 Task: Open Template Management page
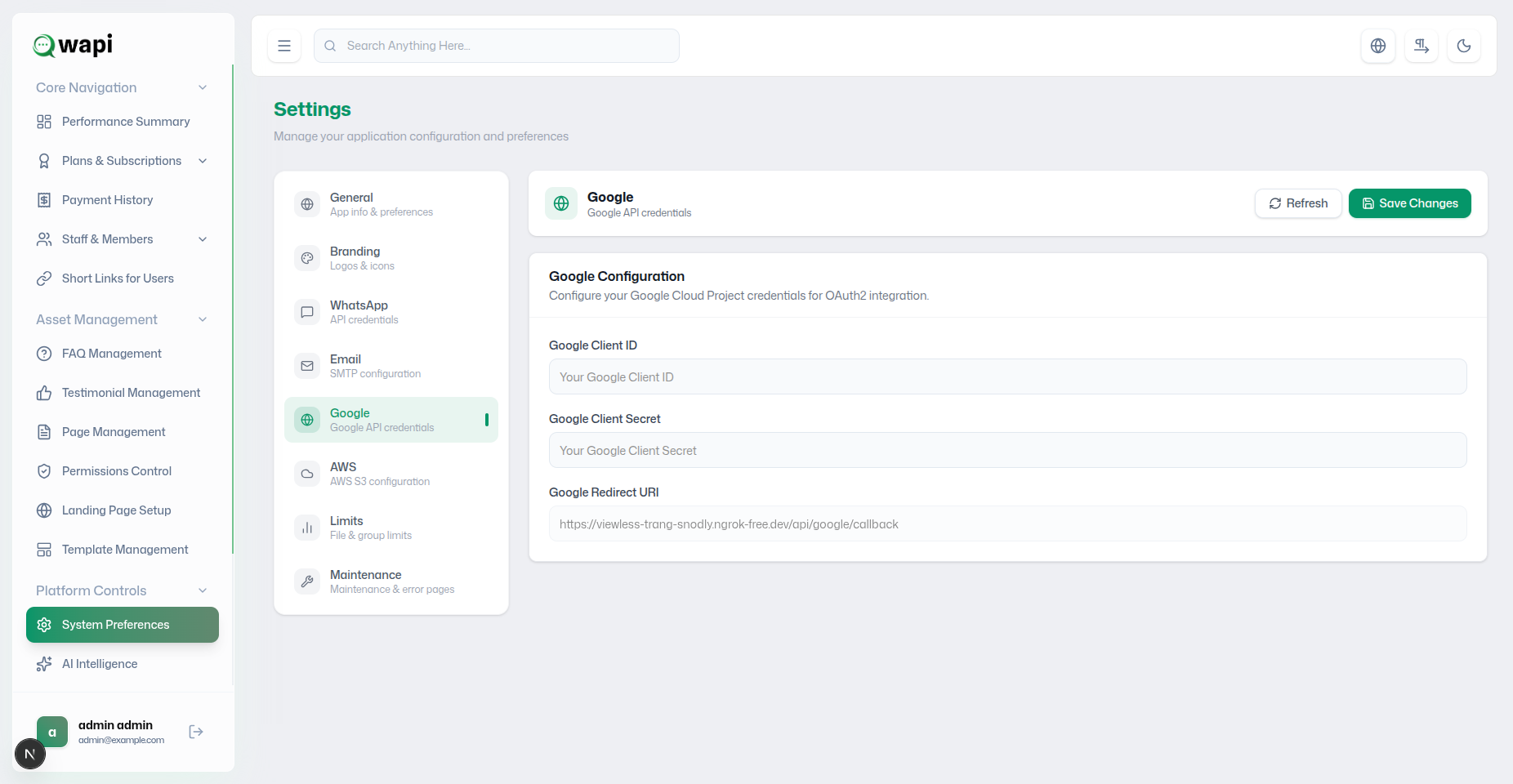(123, 550)
